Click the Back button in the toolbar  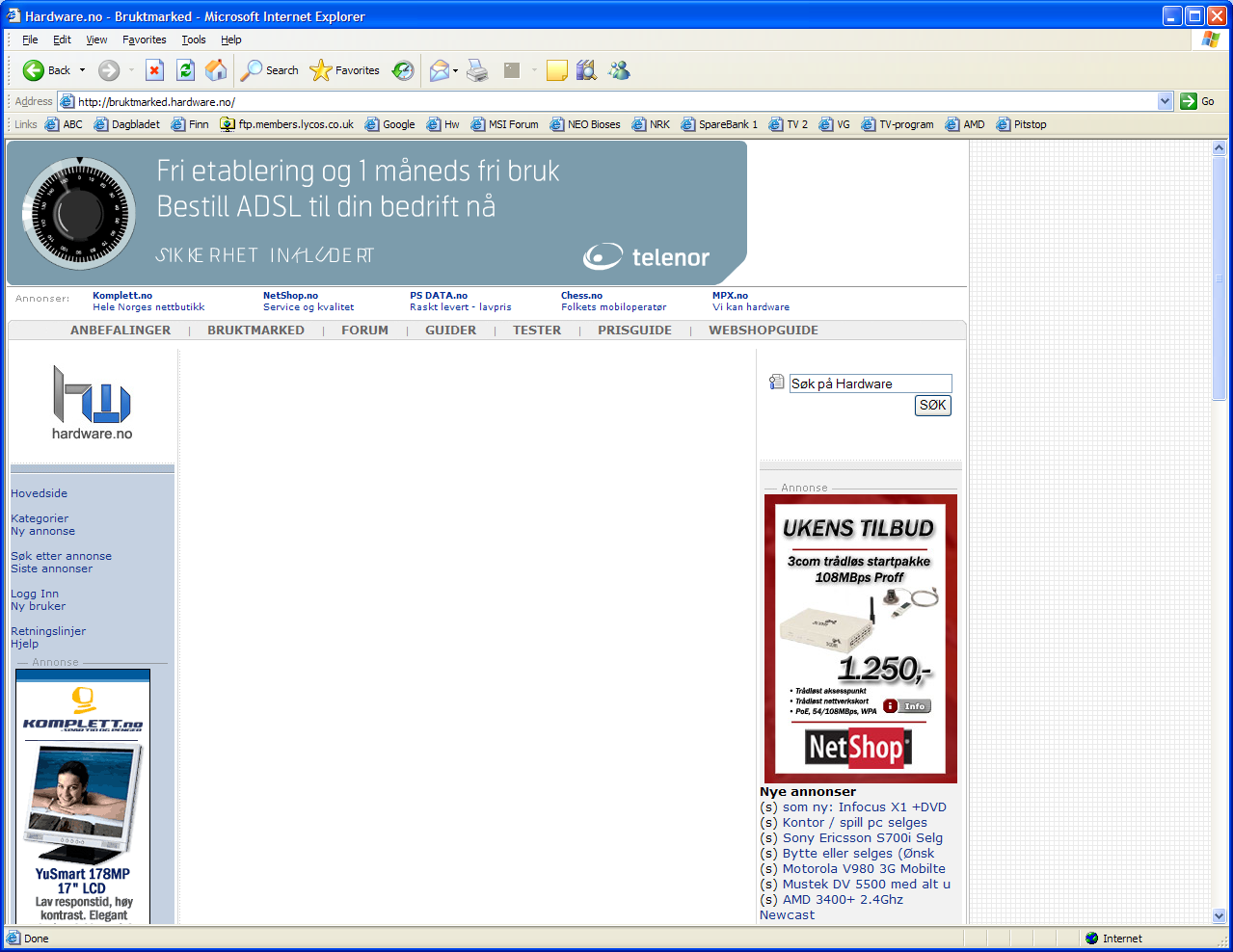click(x=46, y=70)
